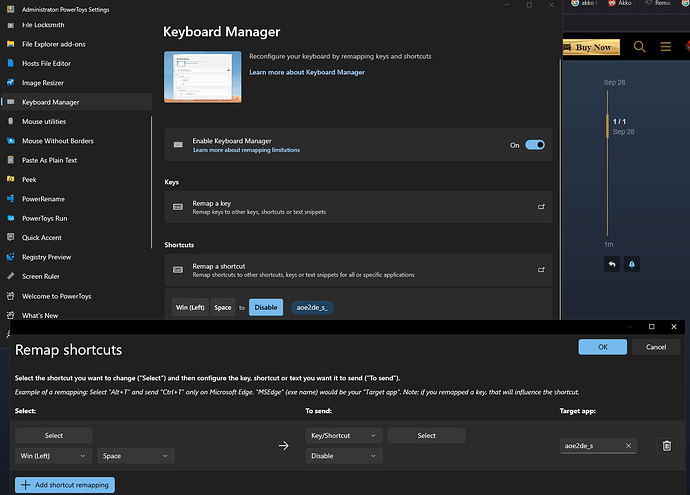The height and width of the screenshot is (495, 690).
Task: Expand the Space key dropdown
Action: (x=136, y=456)
